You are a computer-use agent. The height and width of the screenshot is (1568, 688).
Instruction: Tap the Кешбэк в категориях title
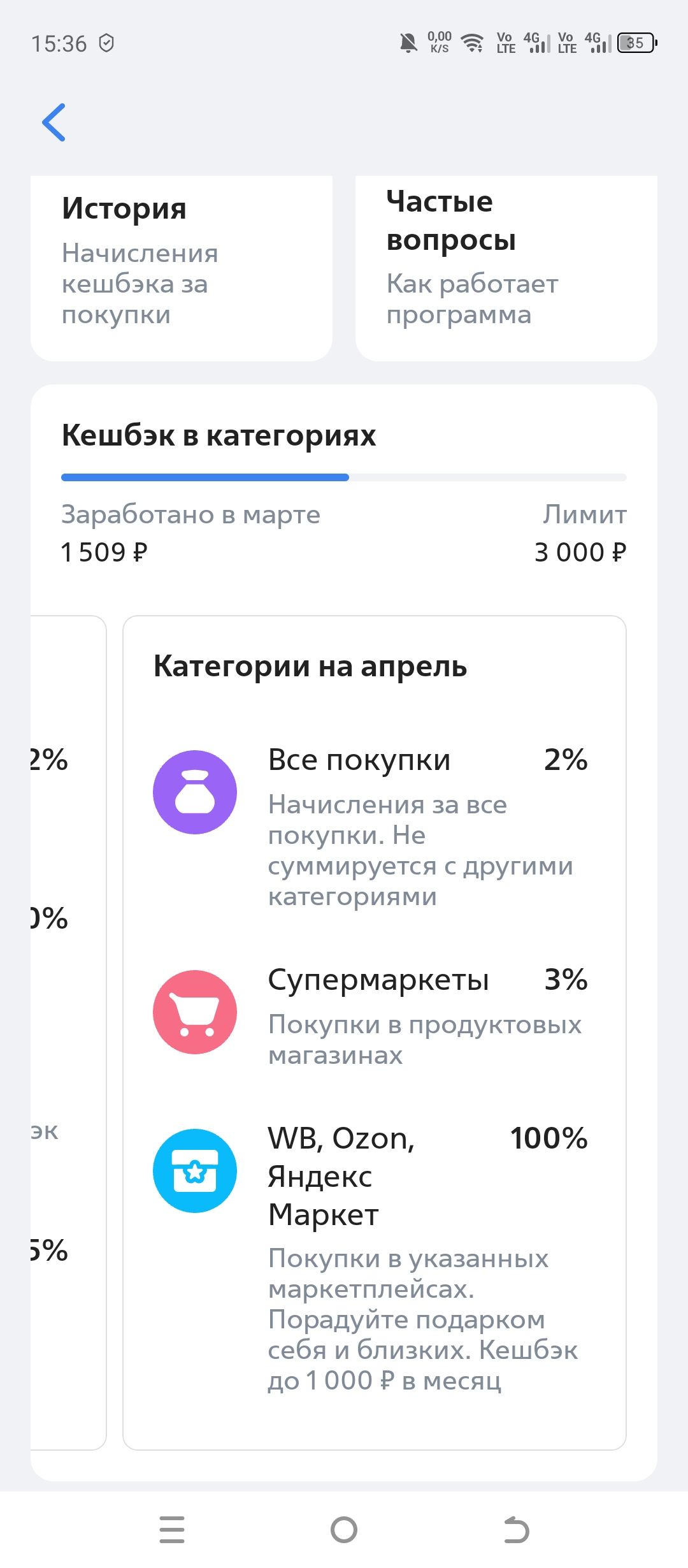[x=219, y=436]
